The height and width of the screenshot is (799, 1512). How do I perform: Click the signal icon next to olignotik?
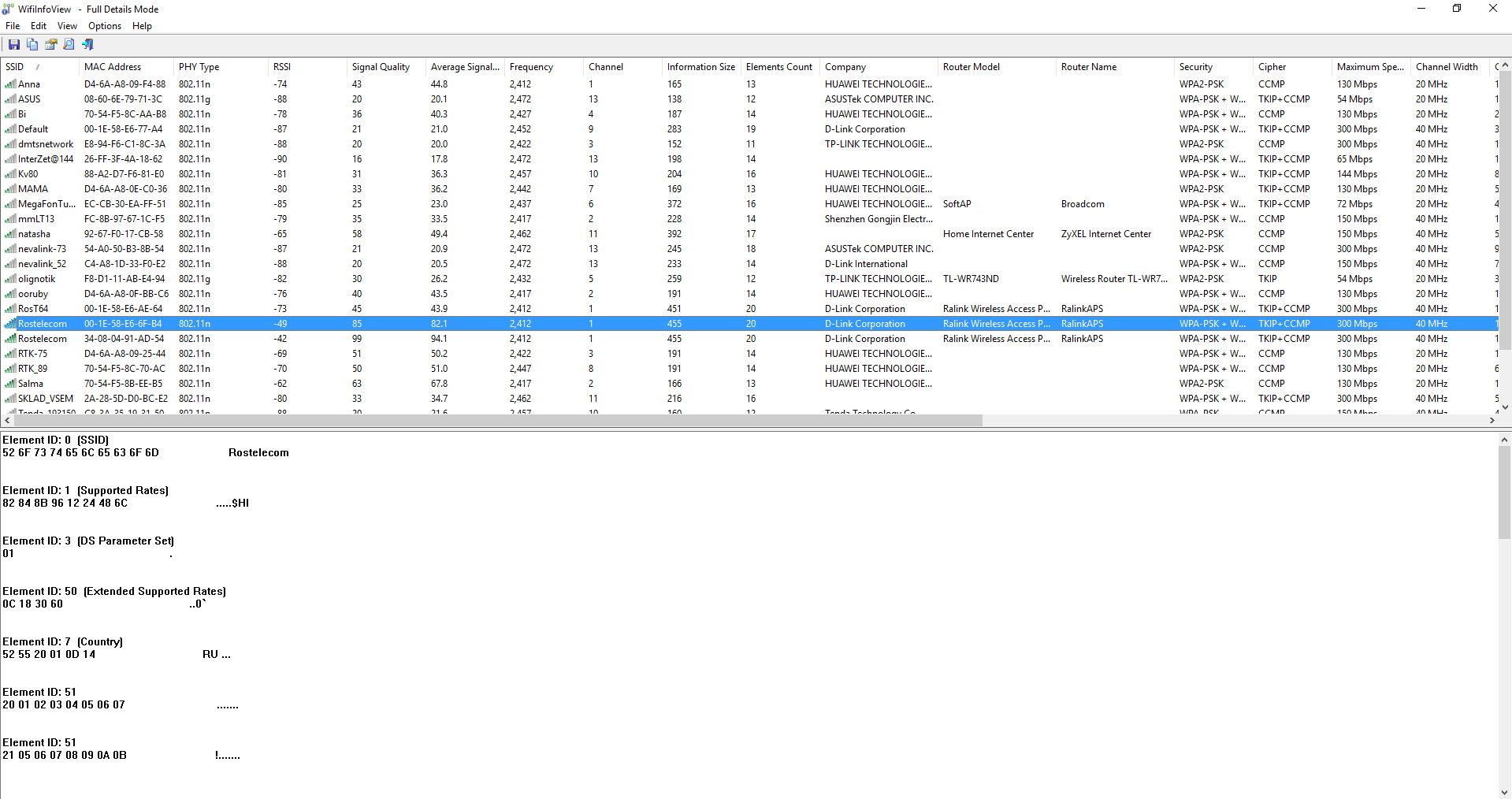point(11,278)
